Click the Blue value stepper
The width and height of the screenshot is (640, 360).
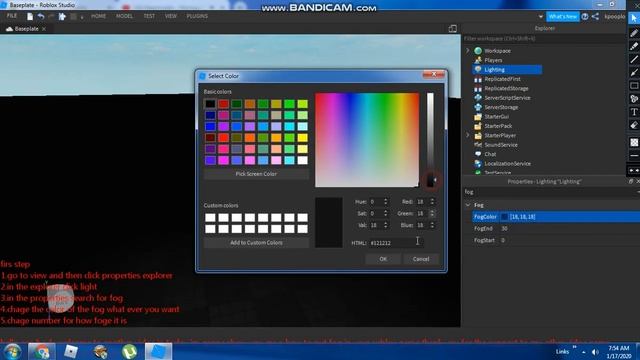point(432,225)
